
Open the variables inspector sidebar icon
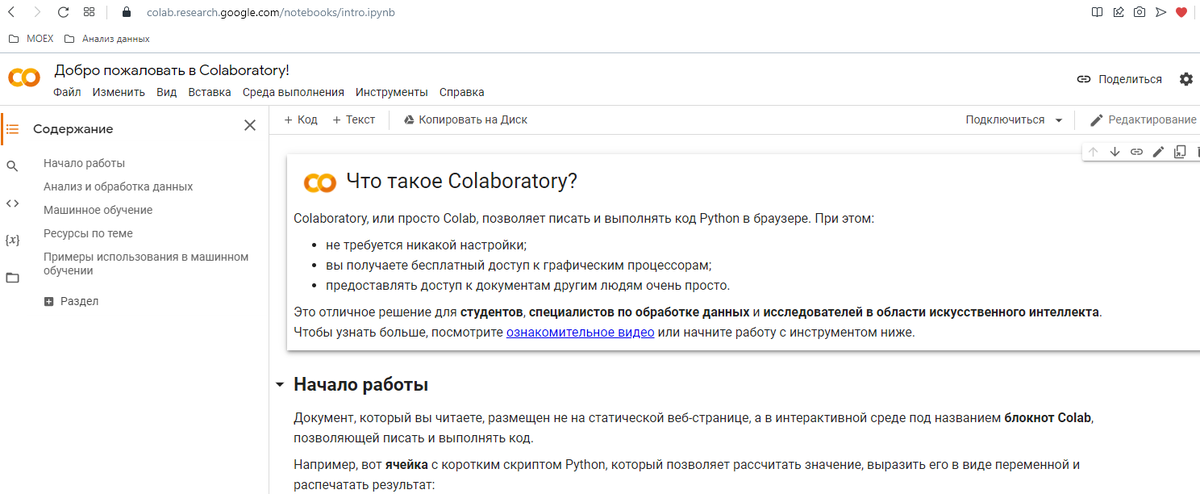click(12, 240)
